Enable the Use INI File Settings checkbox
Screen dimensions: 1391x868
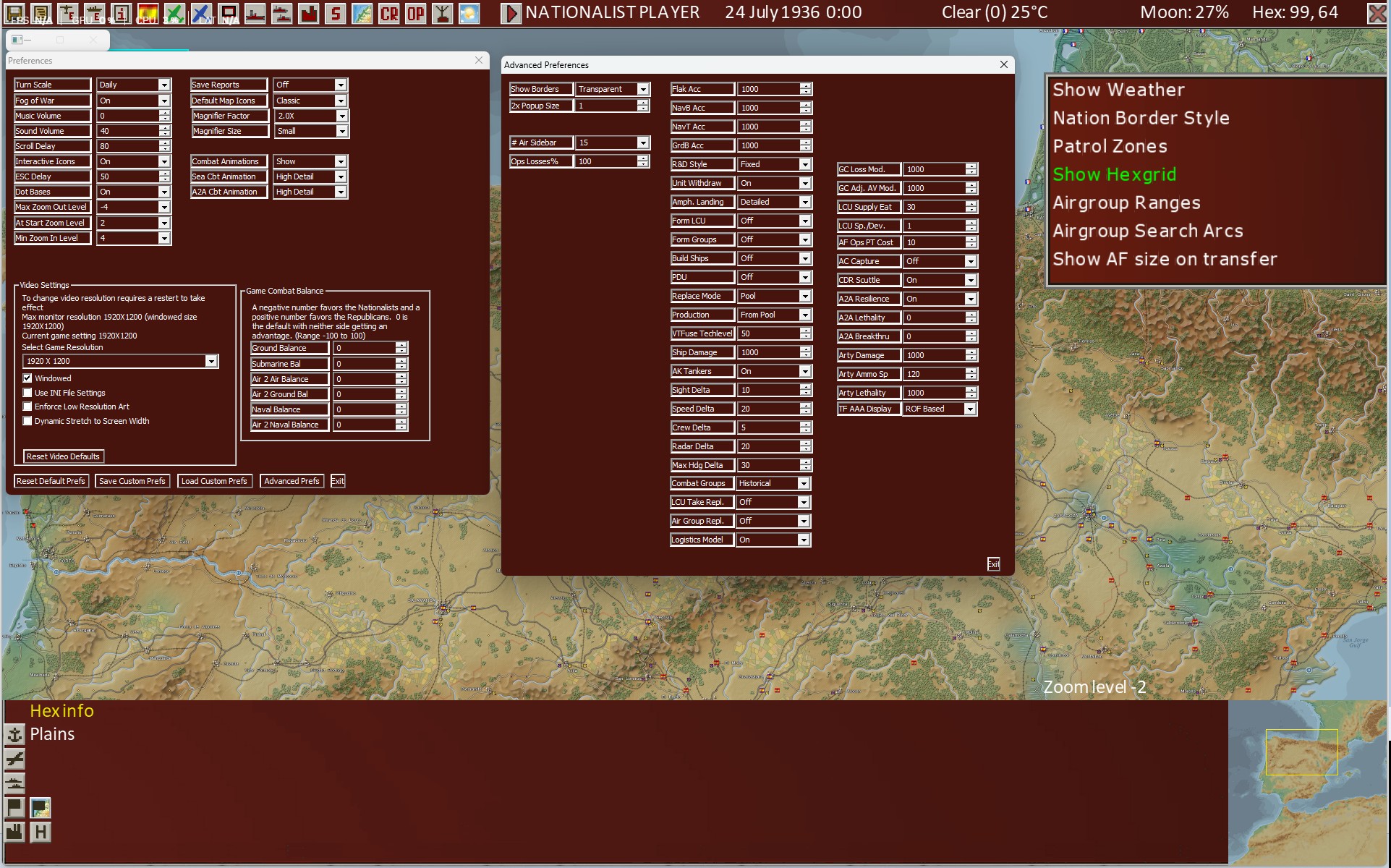click(27, 393)
